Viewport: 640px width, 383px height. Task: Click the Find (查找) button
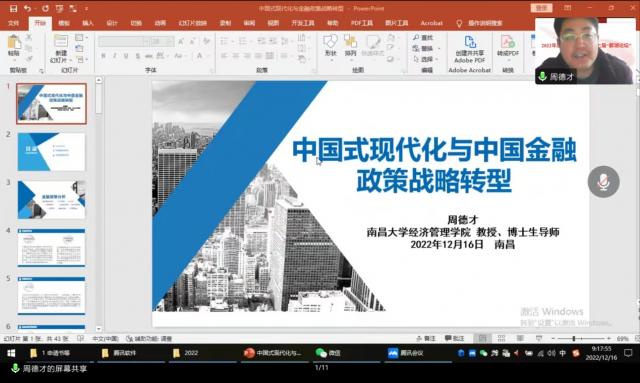423,38
